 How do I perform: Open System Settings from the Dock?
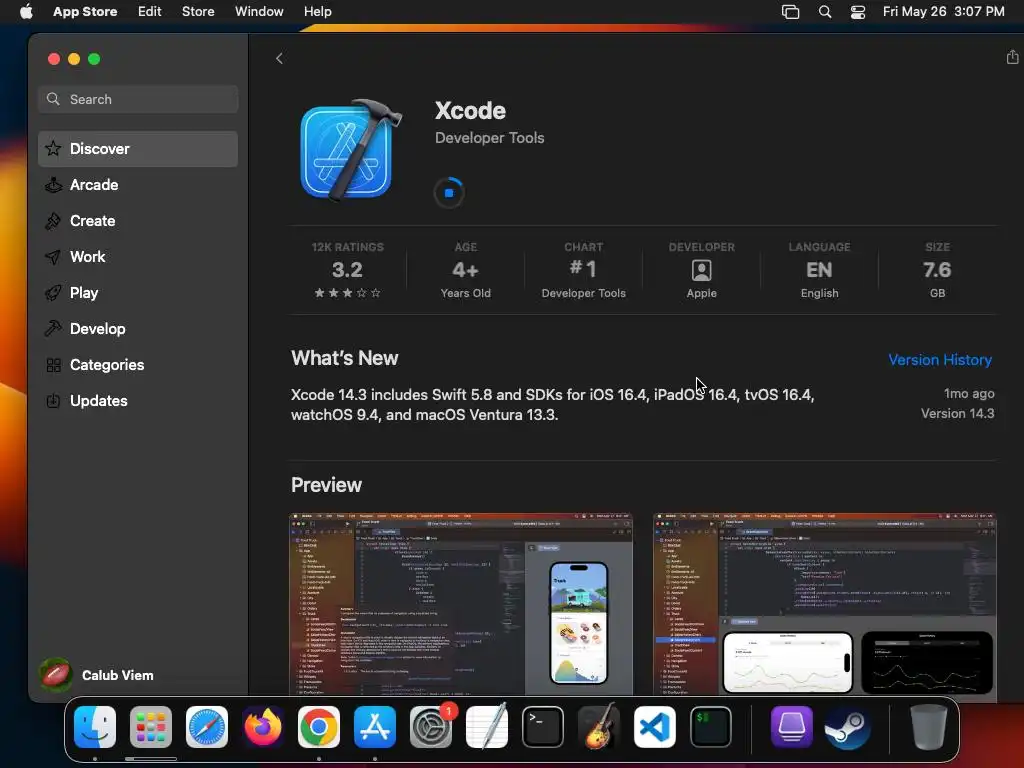[x=431, y=727]
